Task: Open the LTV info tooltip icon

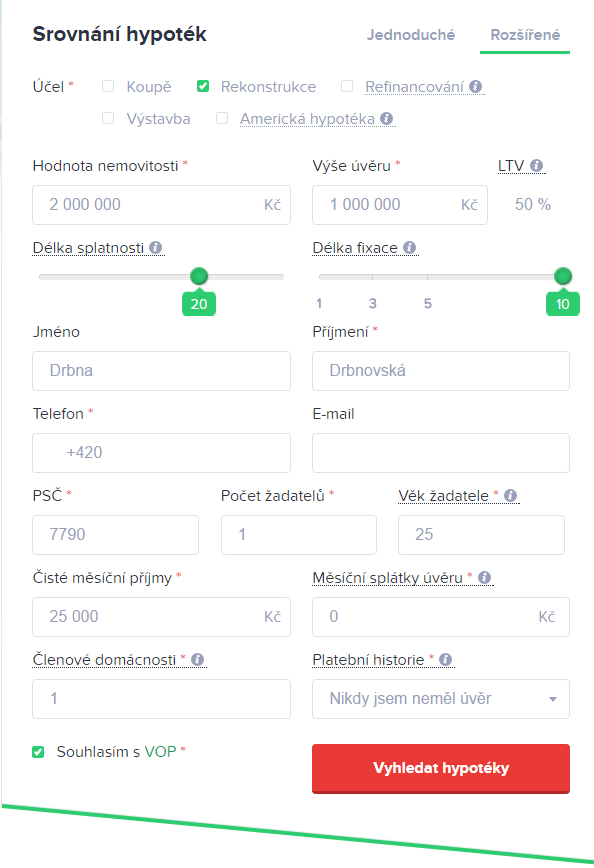Action: [x=536, y=166]
